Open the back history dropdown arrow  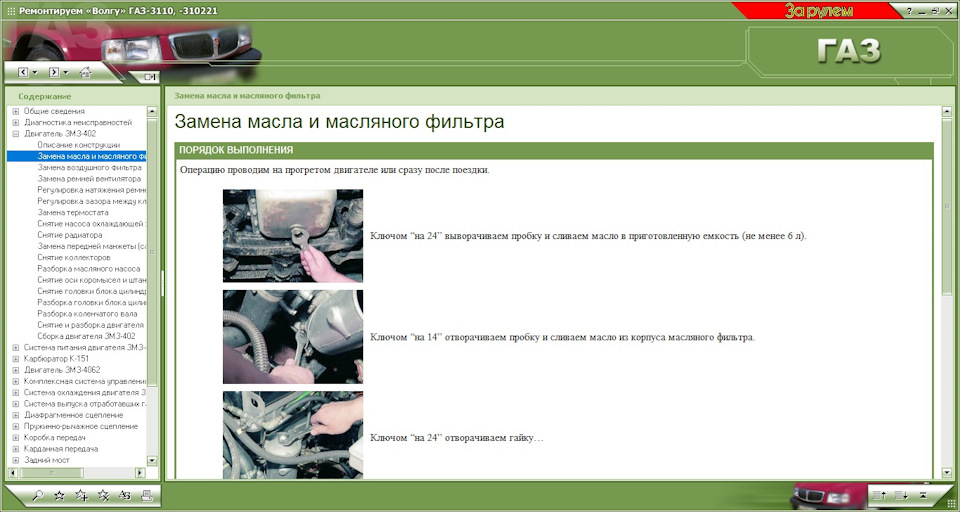coord(35,73)
